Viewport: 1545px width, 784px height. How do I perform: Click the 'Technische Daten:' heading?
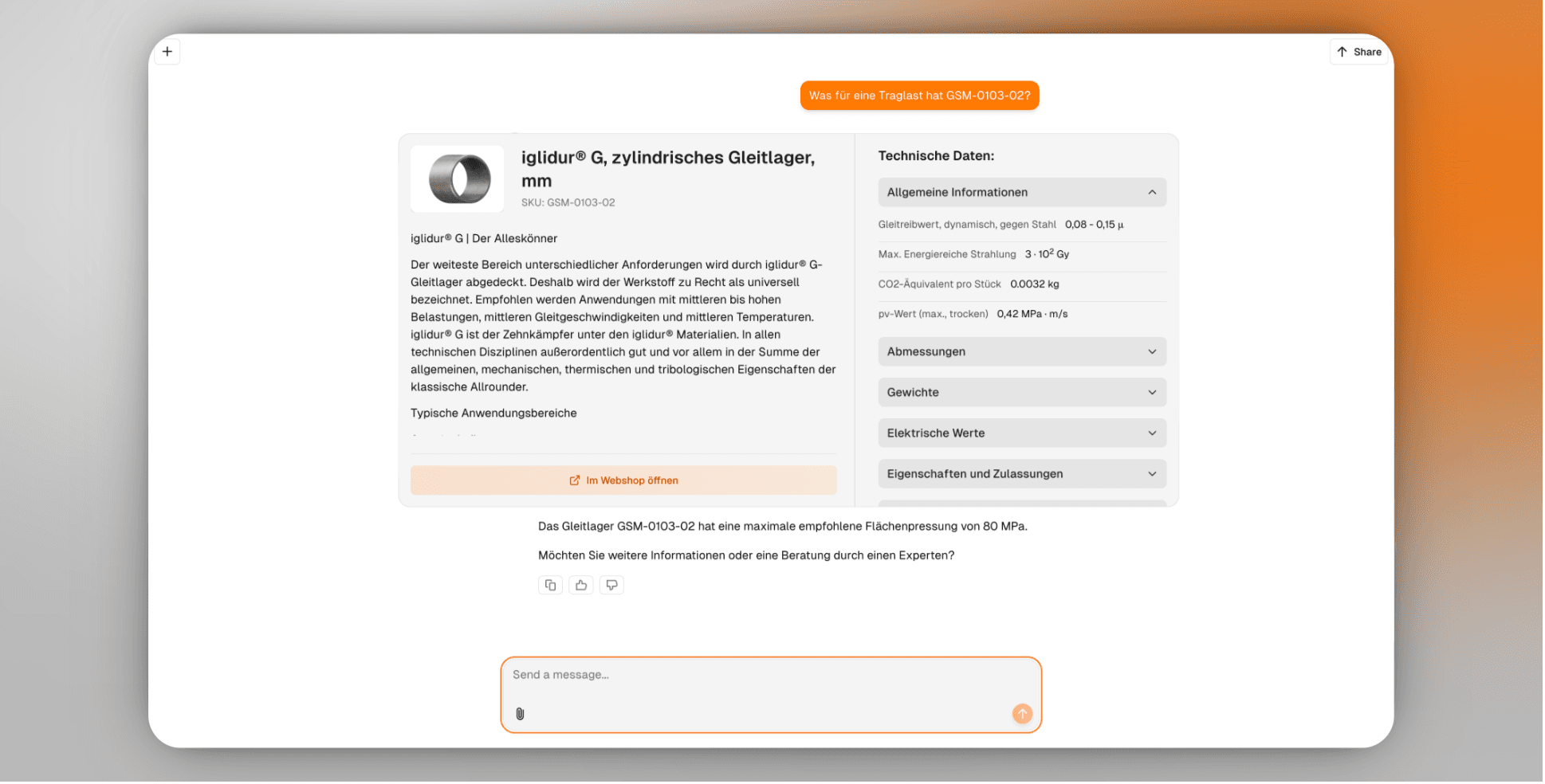(936, 155)
